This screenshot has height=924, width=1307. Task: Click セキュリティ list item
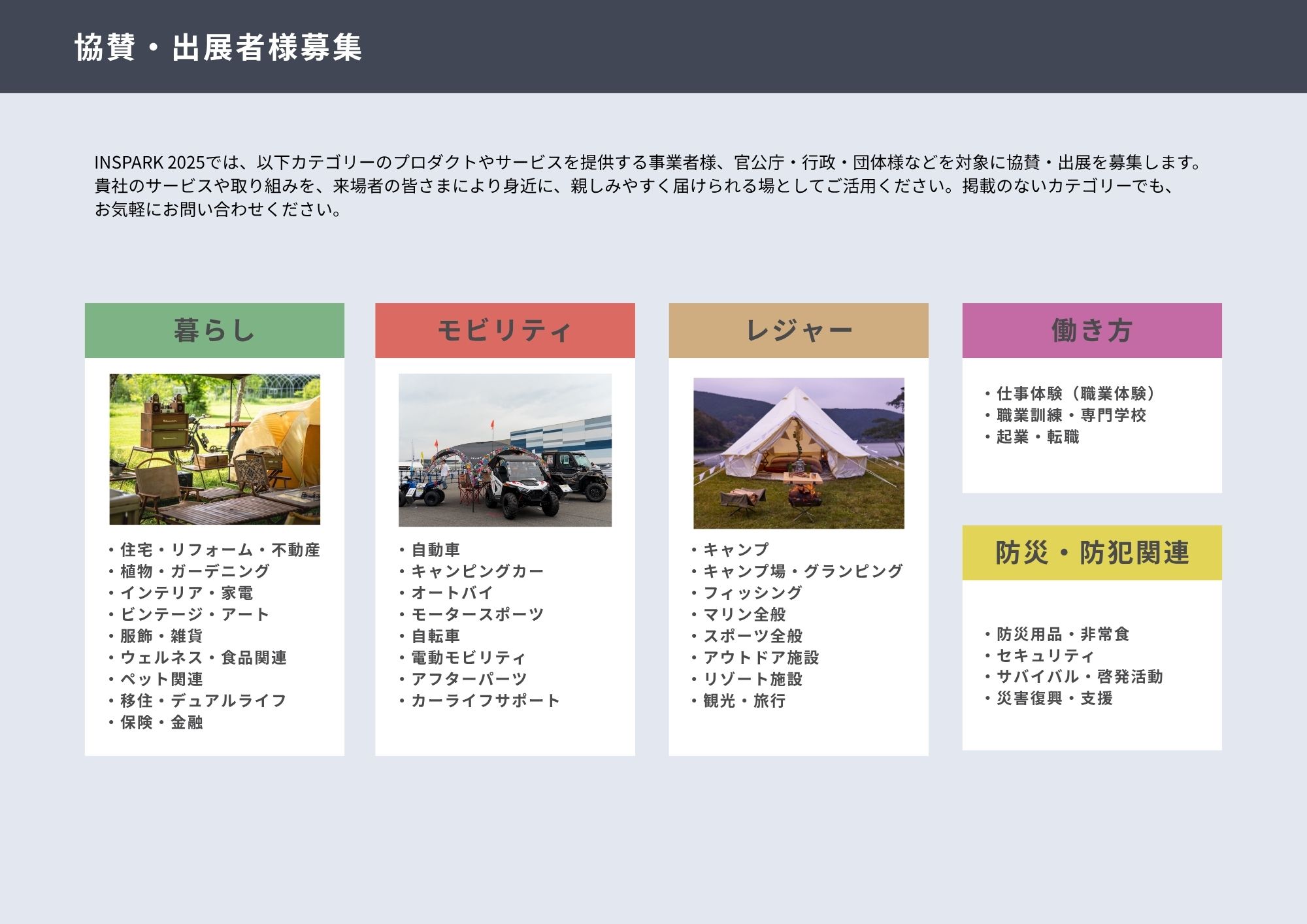(x=1039, y=655)
